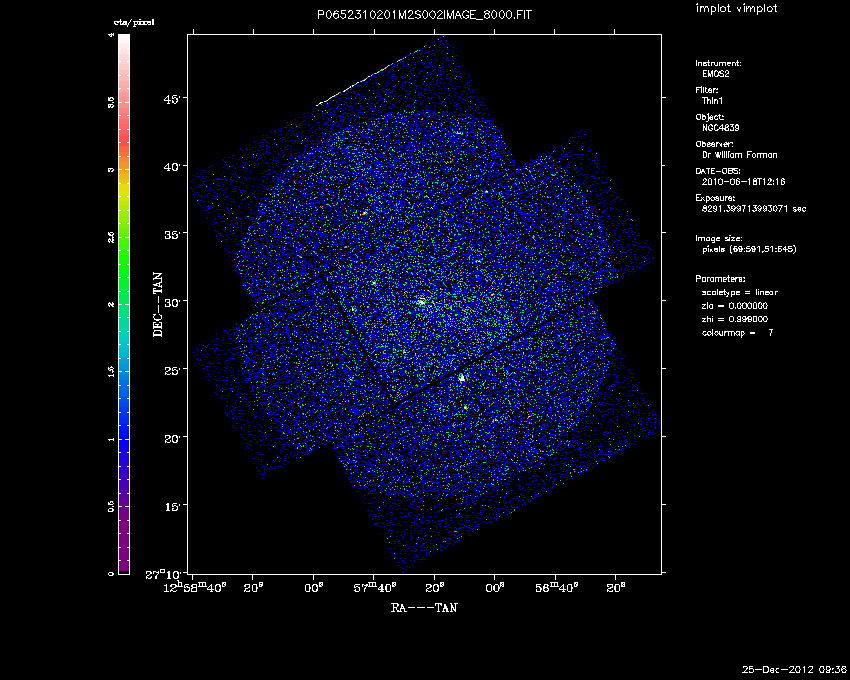
Task: Click the cts/pixel colorbar unit label
Action: 134,22
